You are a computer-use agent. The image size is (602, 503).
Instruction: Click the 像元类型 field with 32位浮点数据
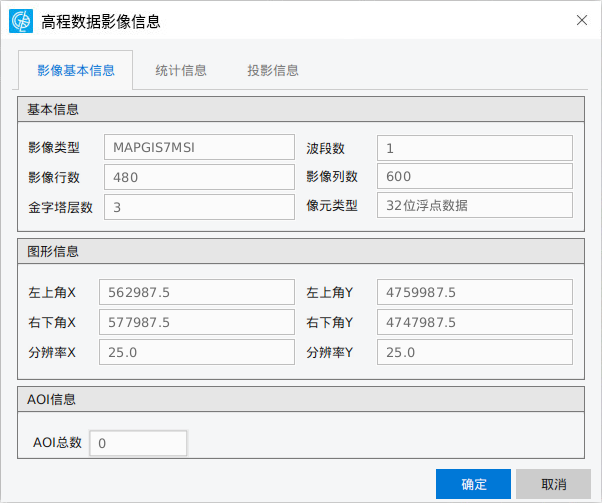474,206
